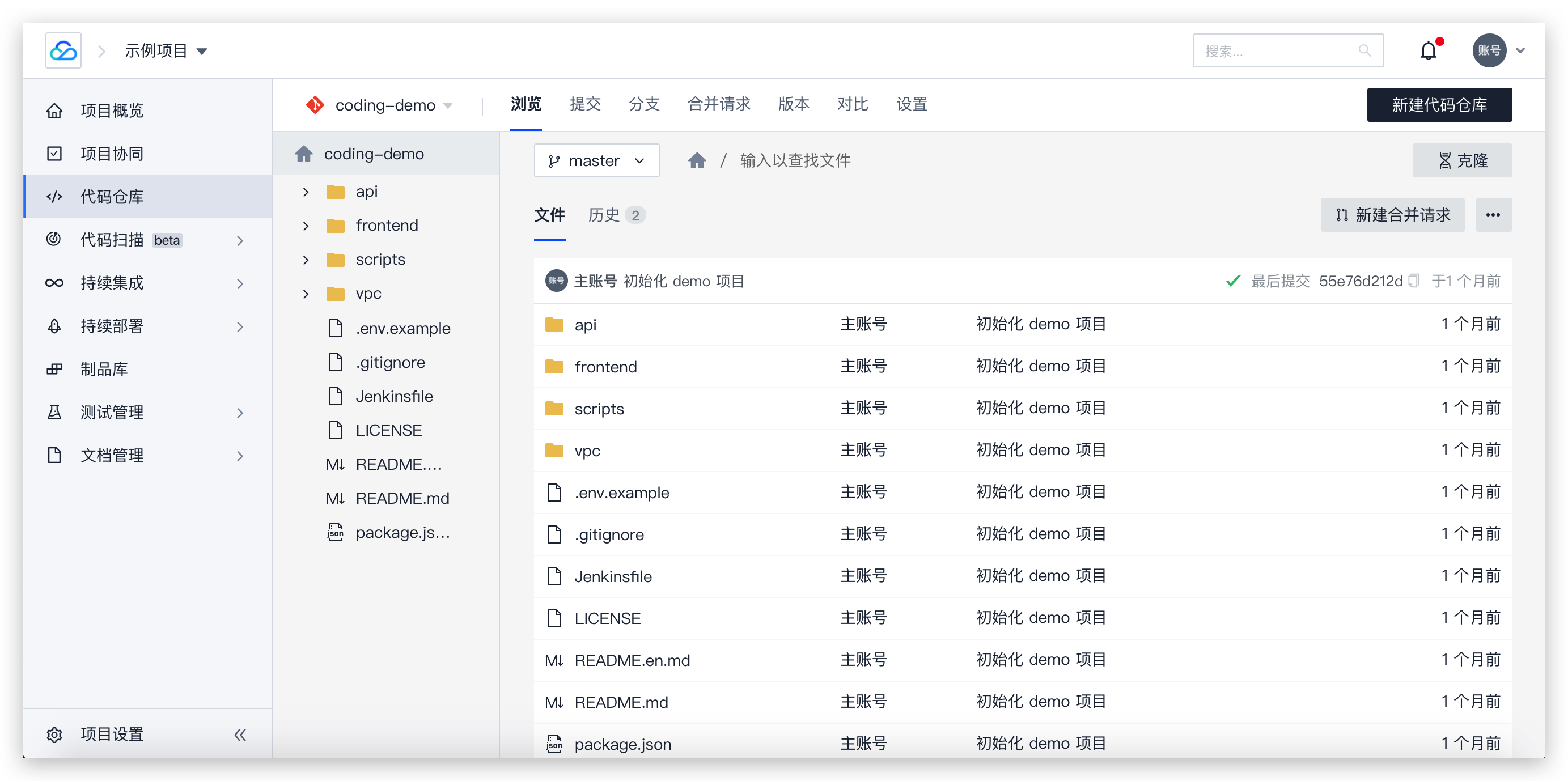Click the 克隆 clone button

1461,161
